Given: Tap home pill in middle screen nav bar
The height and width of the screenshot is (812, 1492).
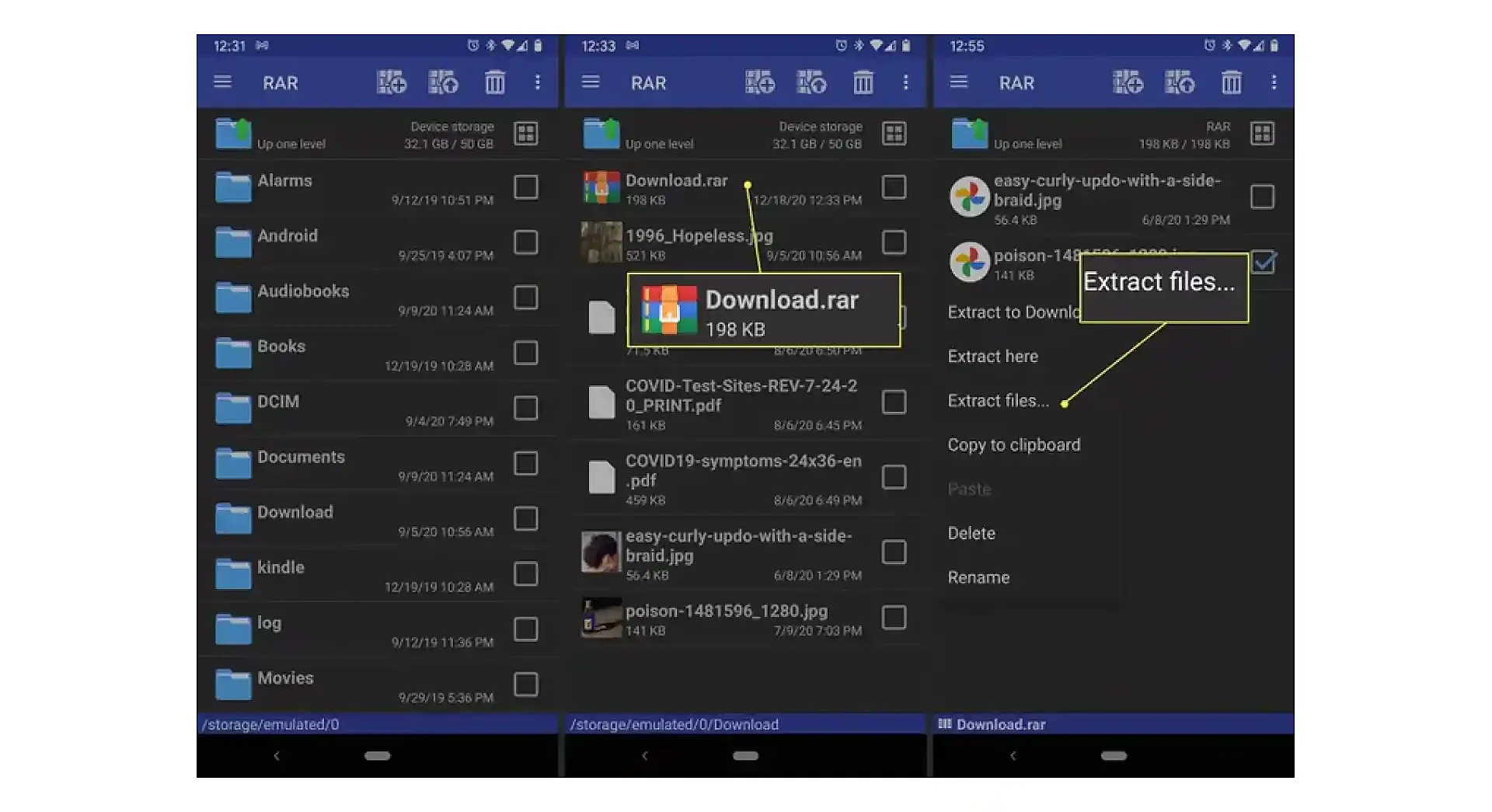Looking at the screenshot, I should coord(745,755).
